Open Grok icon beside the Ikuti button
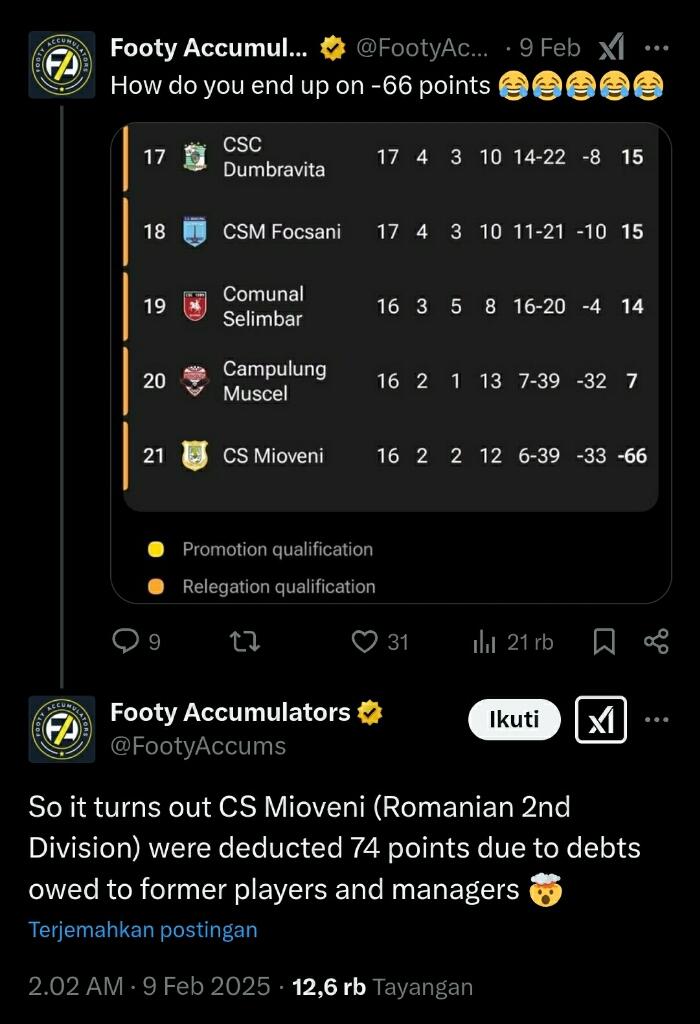Image resolution: width=700 pixels, height=1024 pixels. click(601, 719)
